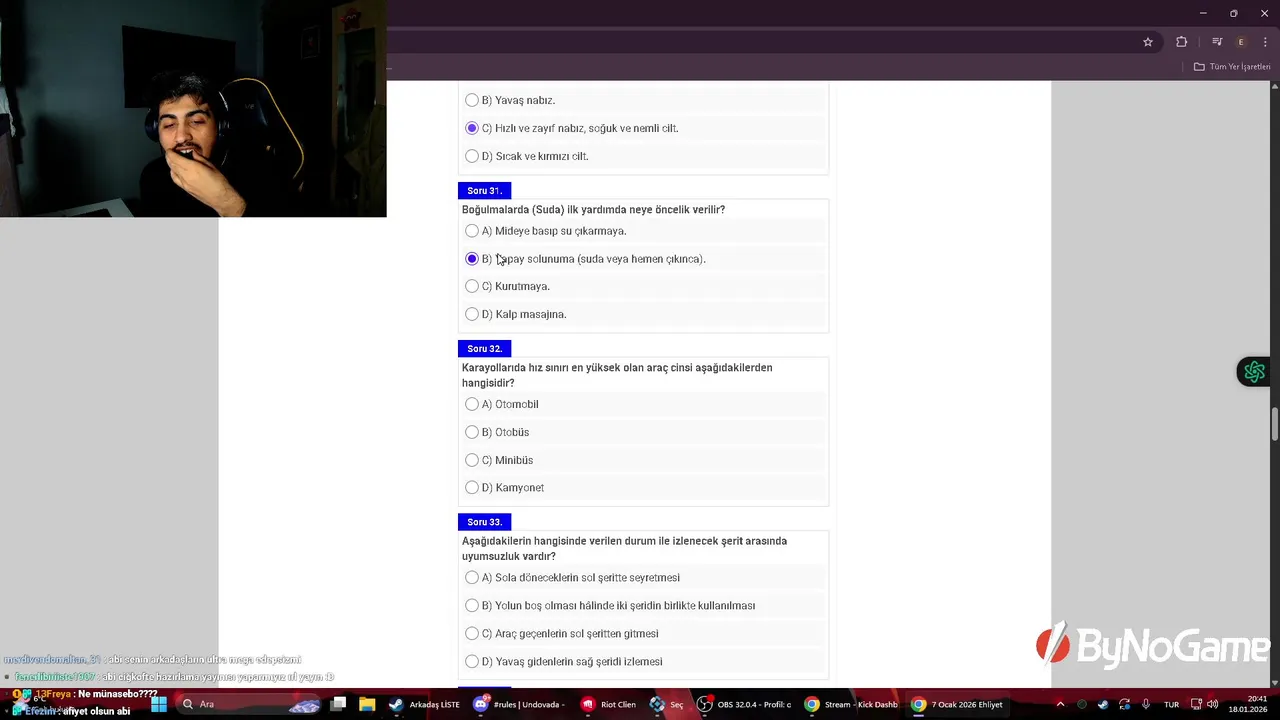The image size is (1280, 720).
Task: Switch to Stream - Kick Dashboard Chrome window
Action: click(851, 704)
